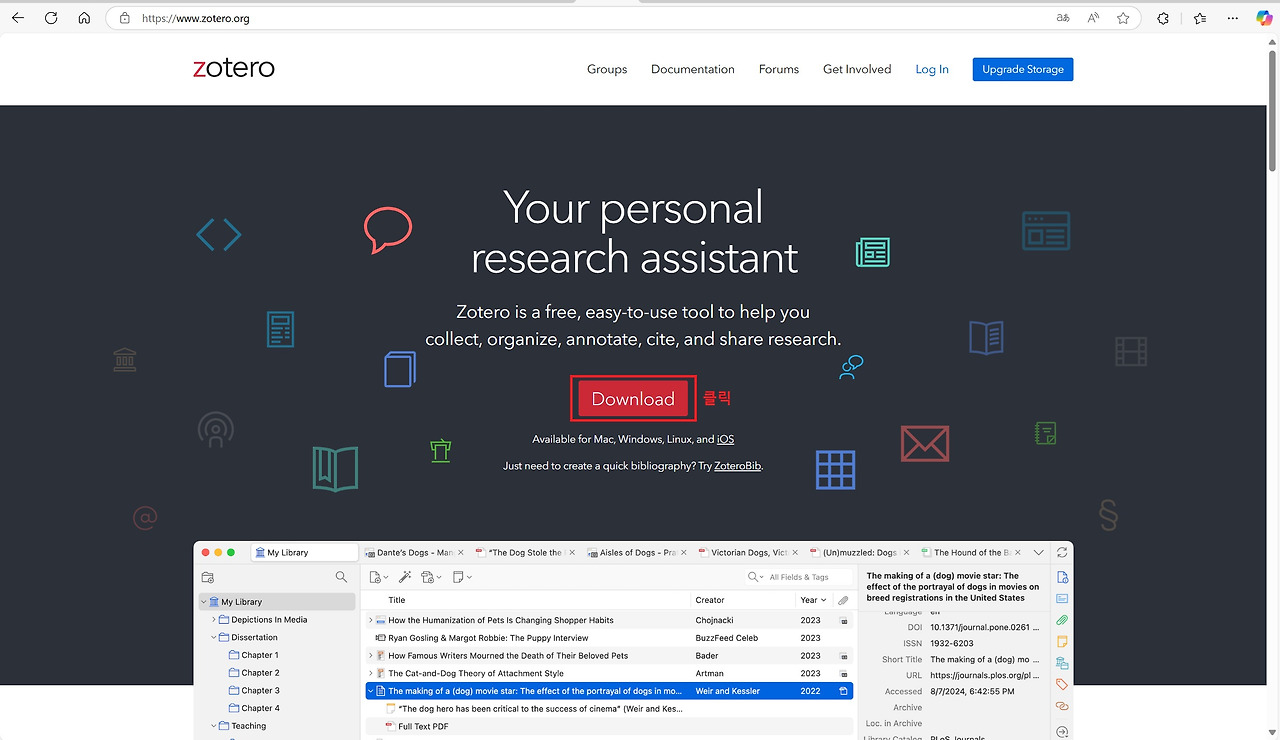1280x740 pixels.
Task: Refresh the zotero.org page
Action: pyautogui.click(x=51, y=18)
